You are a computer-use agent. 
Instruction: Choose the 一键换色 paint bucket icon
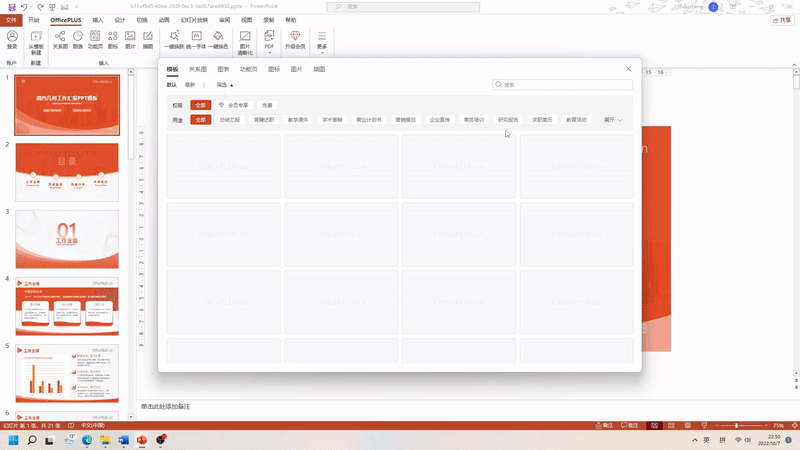pos(218,40)
